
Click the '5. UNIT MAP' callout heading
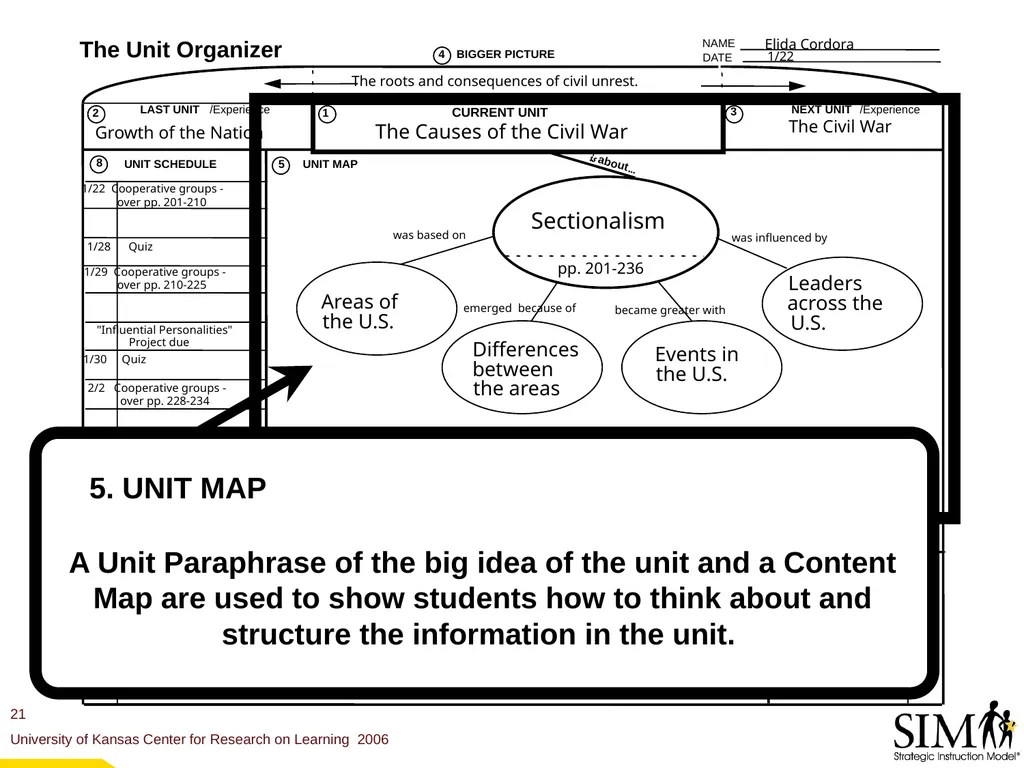coord(178,488)
